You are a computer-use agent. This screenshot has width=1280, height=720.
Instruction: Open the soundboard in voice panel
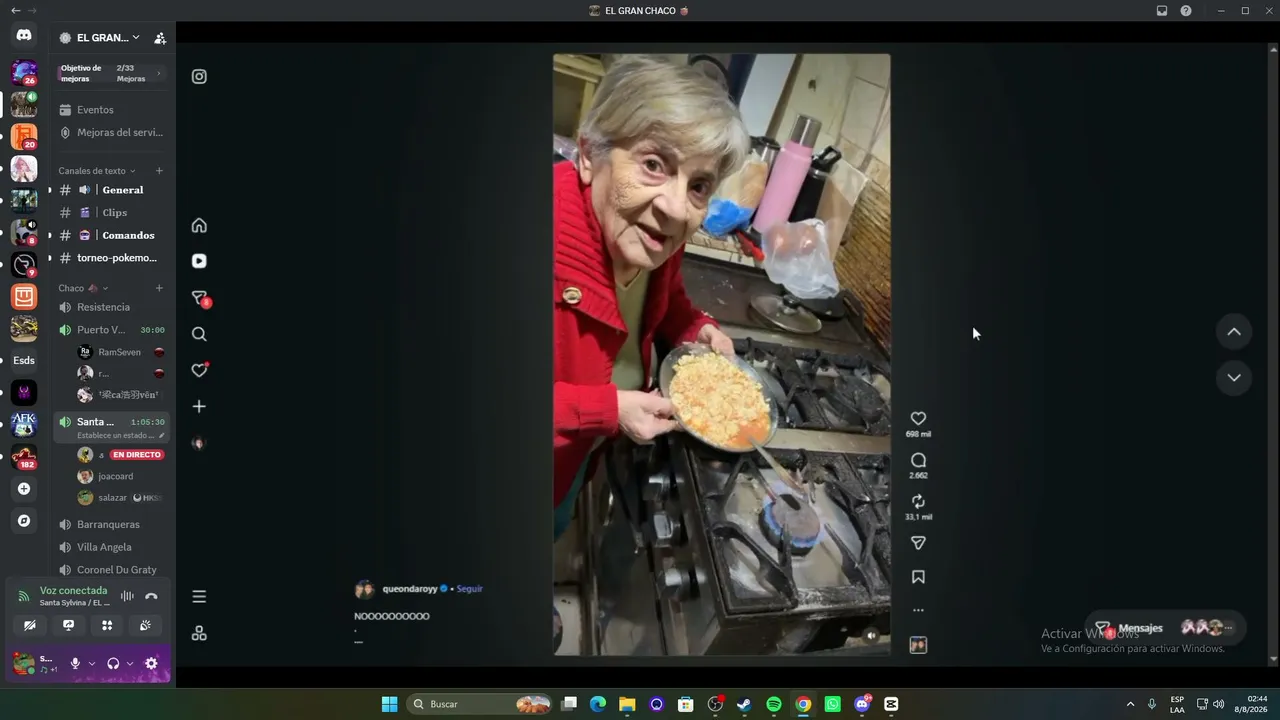tap(145, 625)
